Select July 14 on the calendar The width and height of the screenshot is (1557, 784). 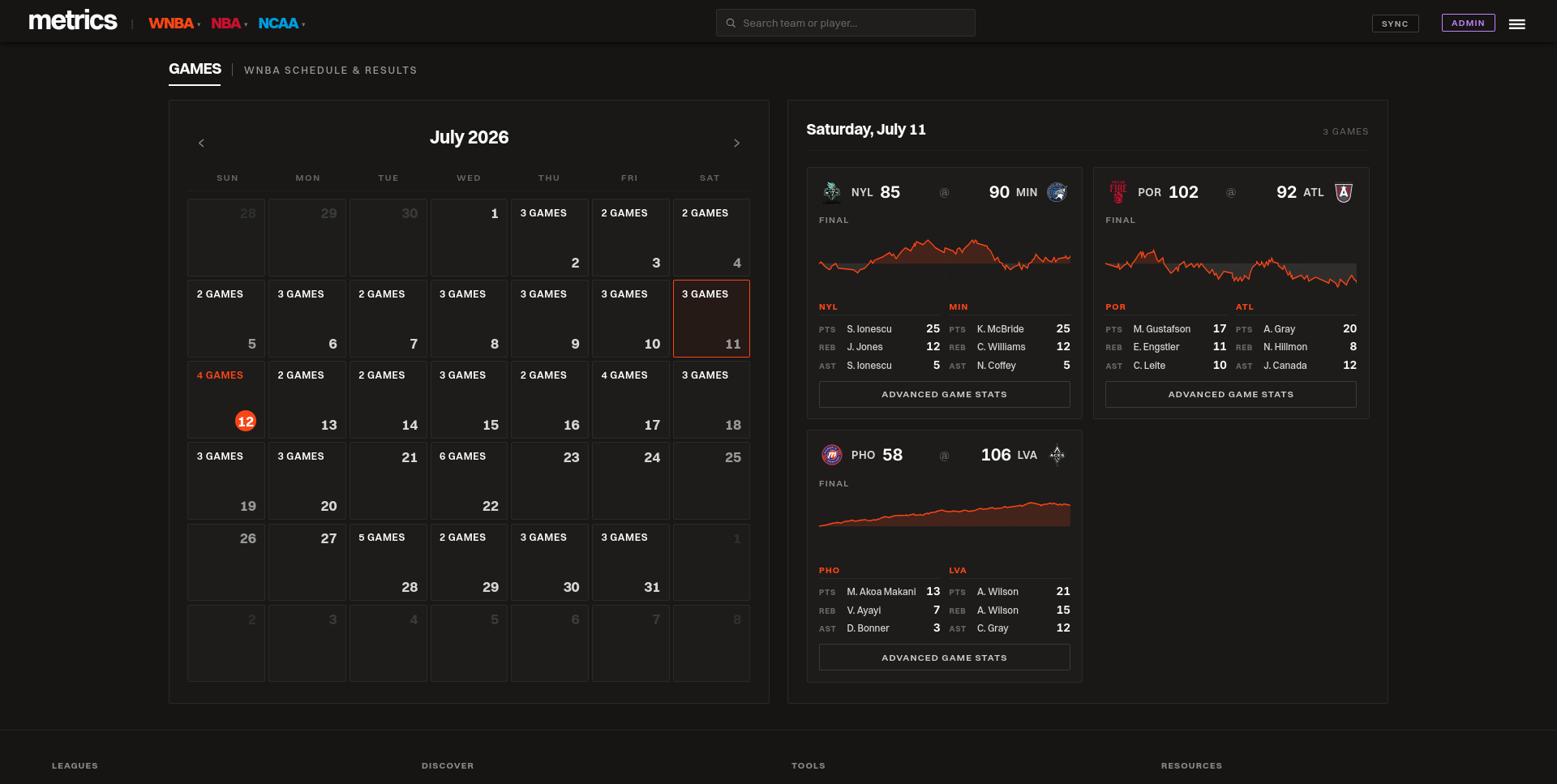tap(388, 400)
